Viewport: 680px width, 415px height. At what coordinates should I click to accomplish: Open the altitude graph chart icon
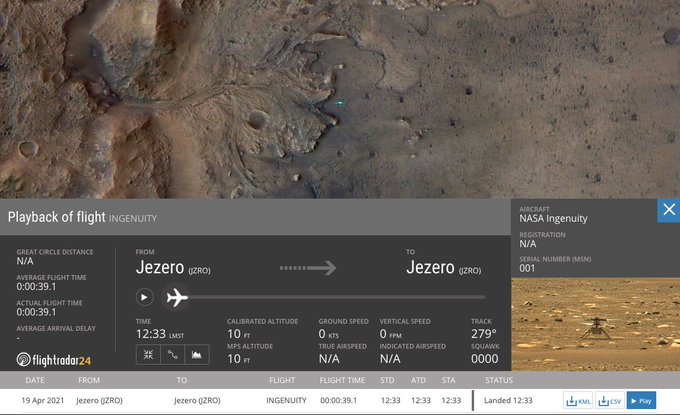point(197,355)
